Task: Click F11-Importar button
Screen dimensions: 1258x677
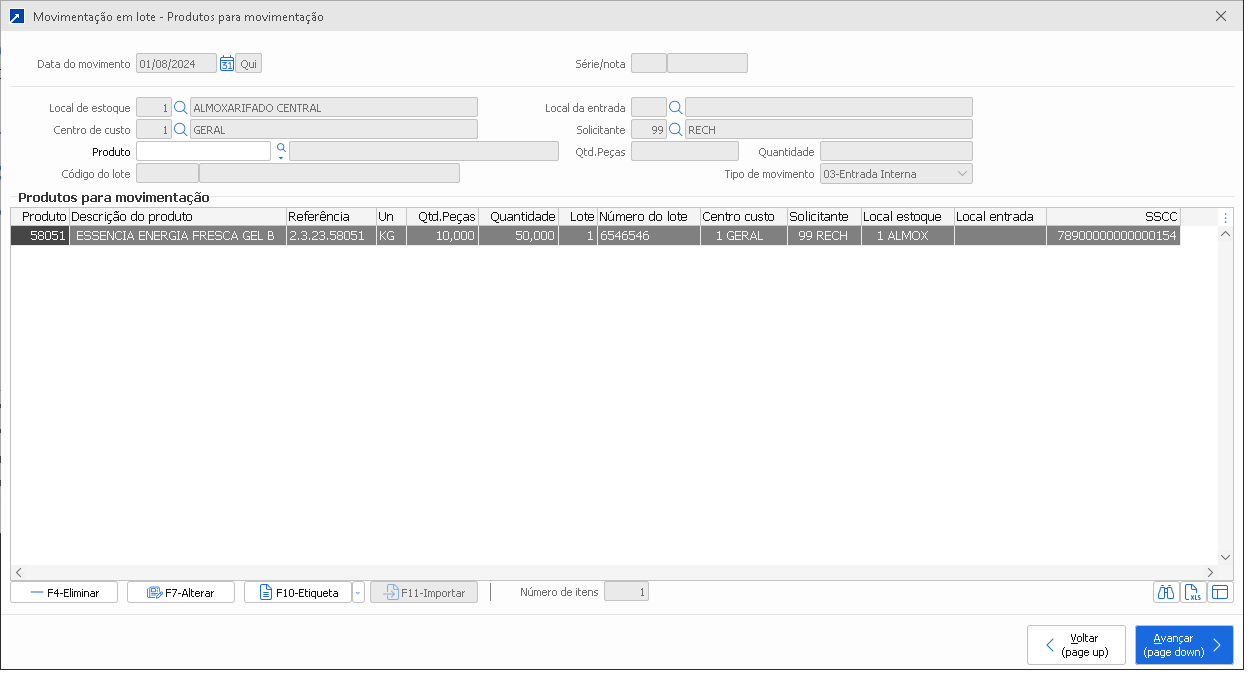Action: click(424, 593)
